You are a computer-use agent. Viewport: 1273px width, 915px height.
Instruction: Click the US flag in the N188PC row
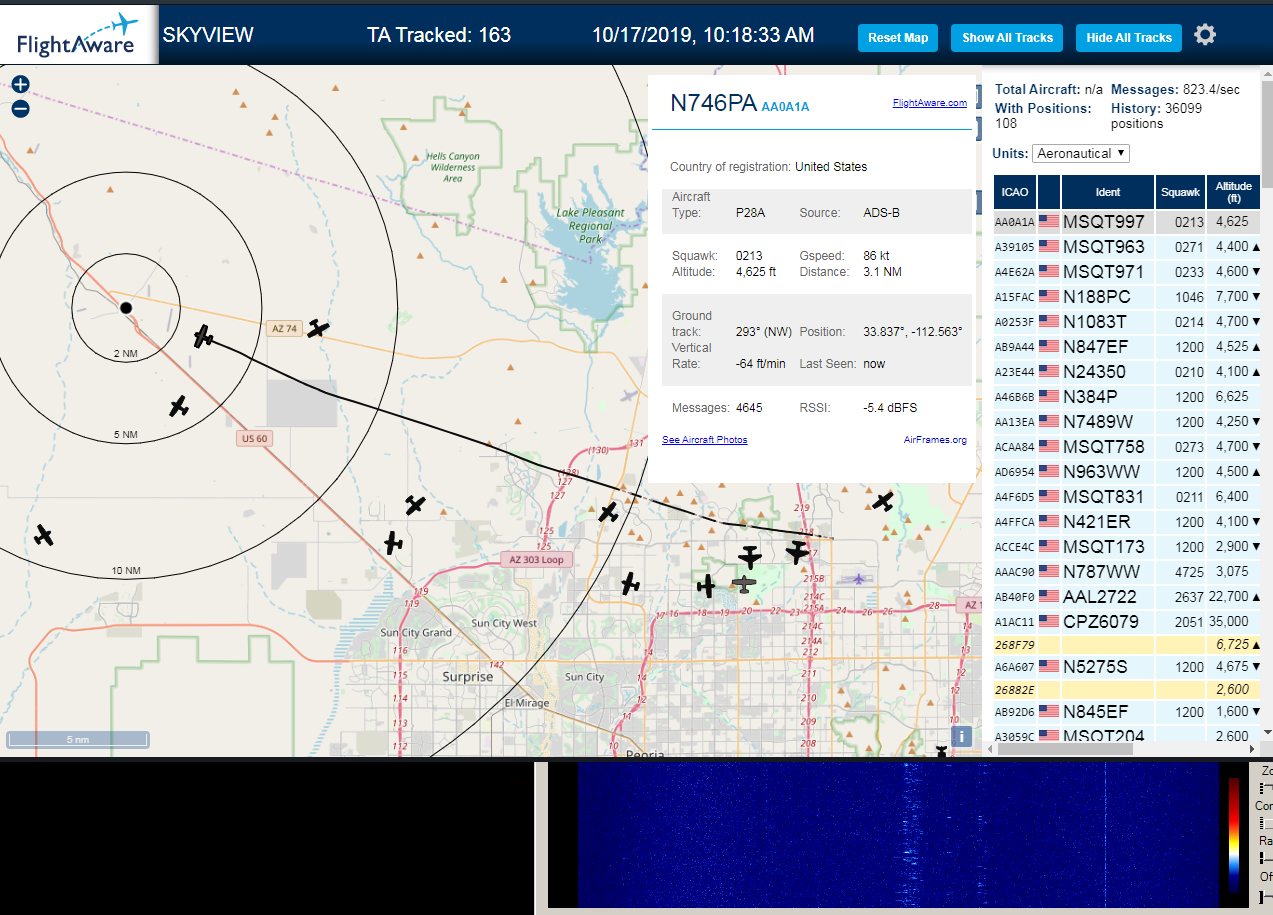pos(1049,296)
